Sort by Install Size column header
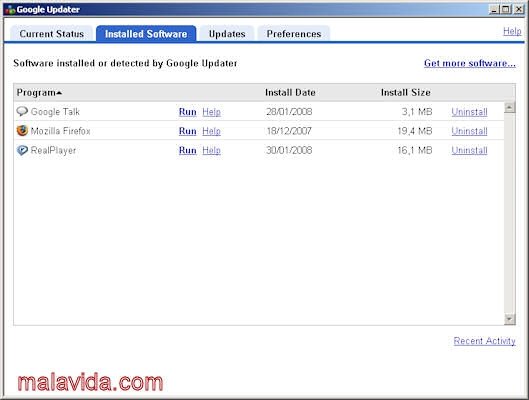Screen dimensions: 529x400 pyautogui.click(x=406, y=92)
